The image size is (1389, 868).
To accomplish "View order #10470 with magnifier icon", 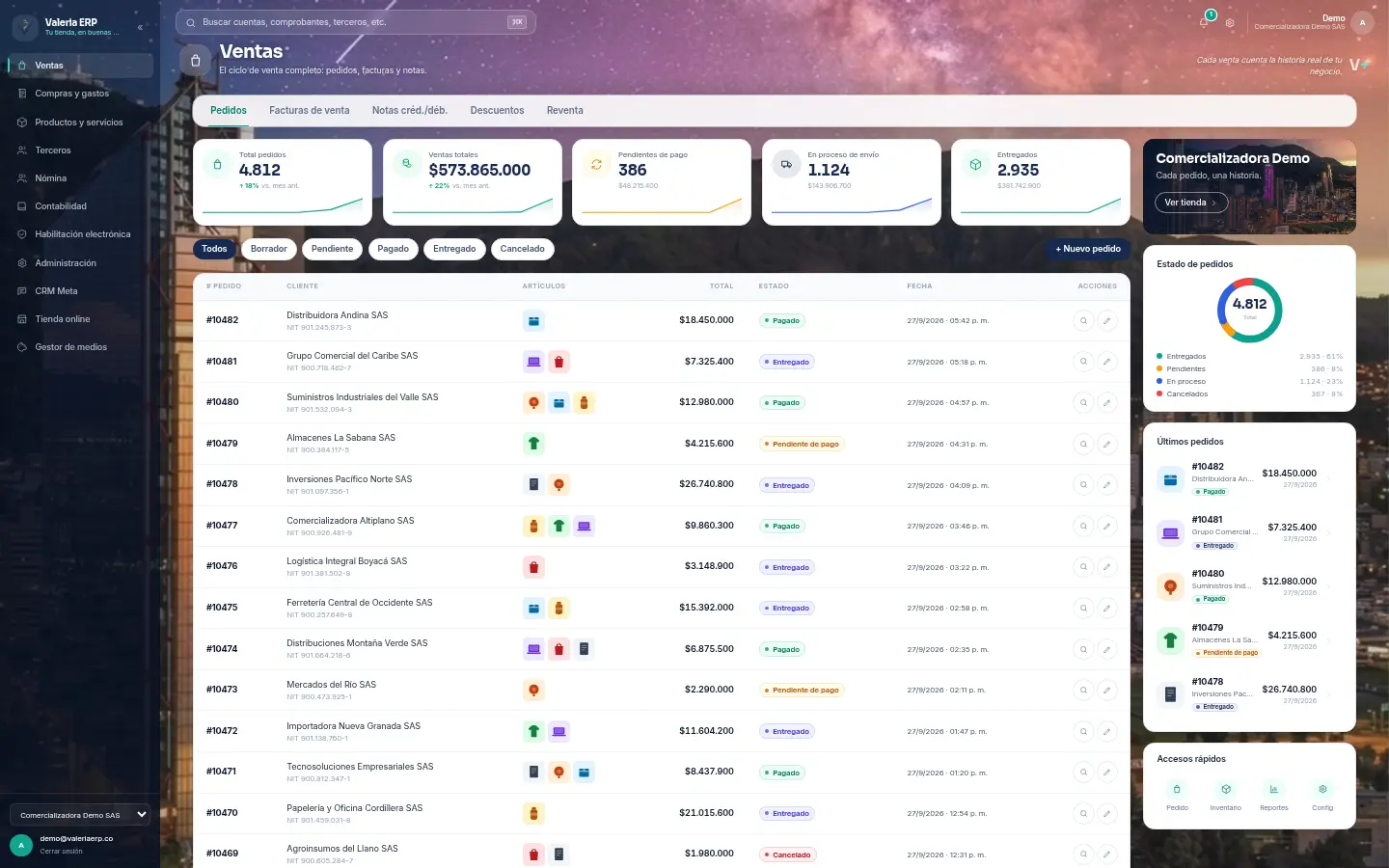I will [x=1083, y=813].
